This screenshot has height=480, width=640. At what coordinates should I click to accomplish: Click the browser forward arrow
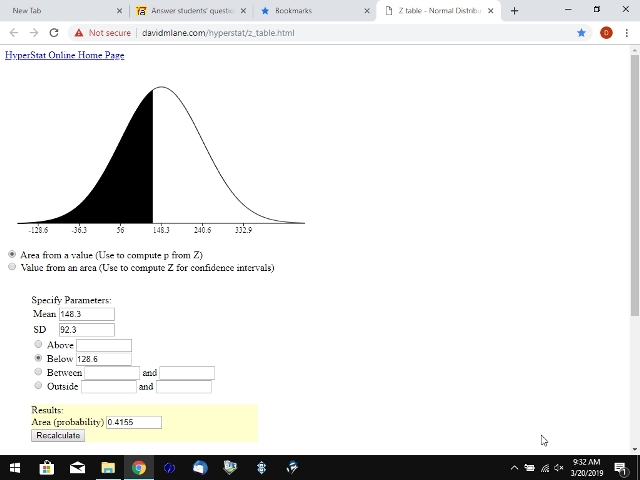[x=34, y=33]
